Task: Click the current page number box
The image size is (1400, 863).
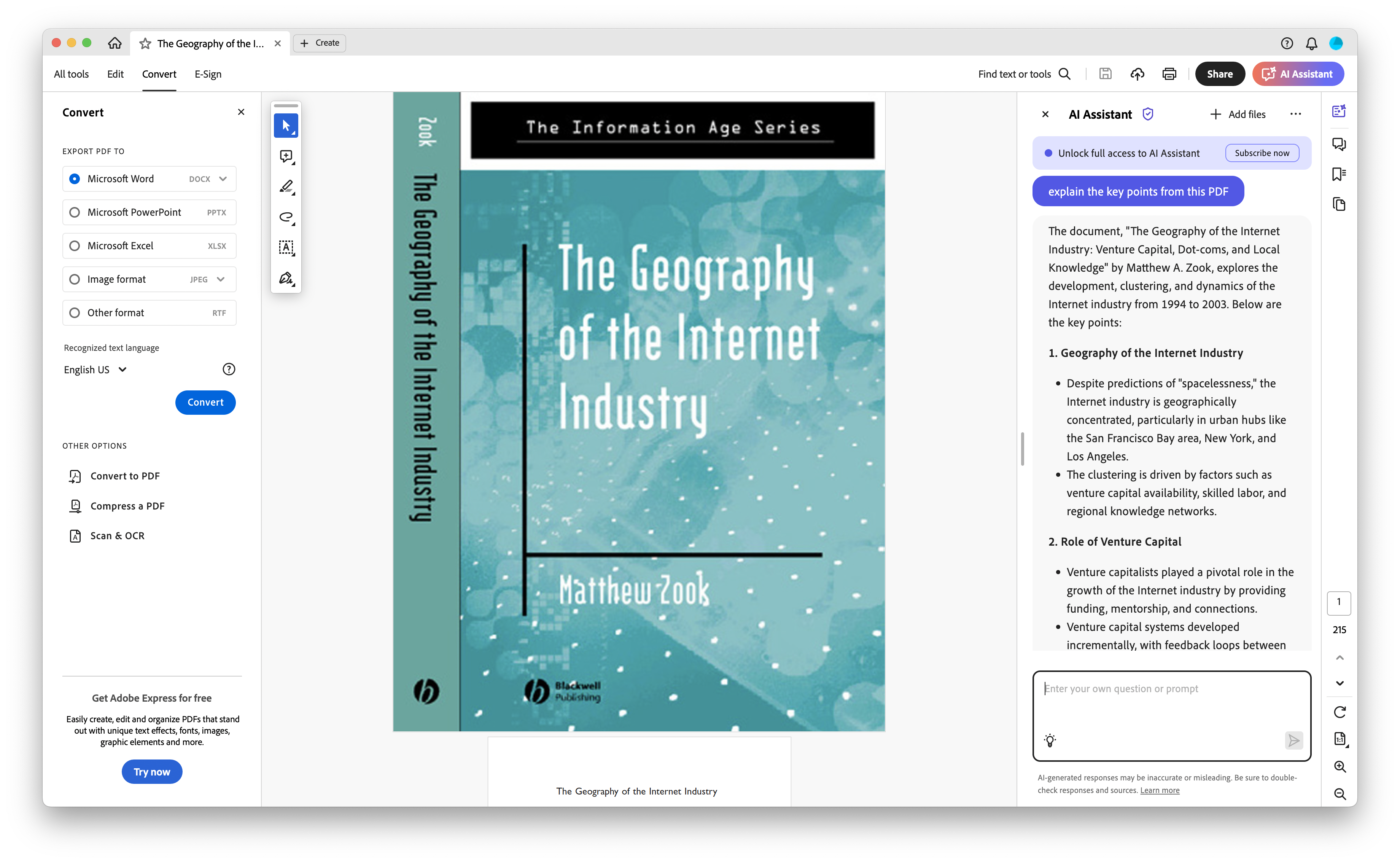Action: tap(1338, 603)
